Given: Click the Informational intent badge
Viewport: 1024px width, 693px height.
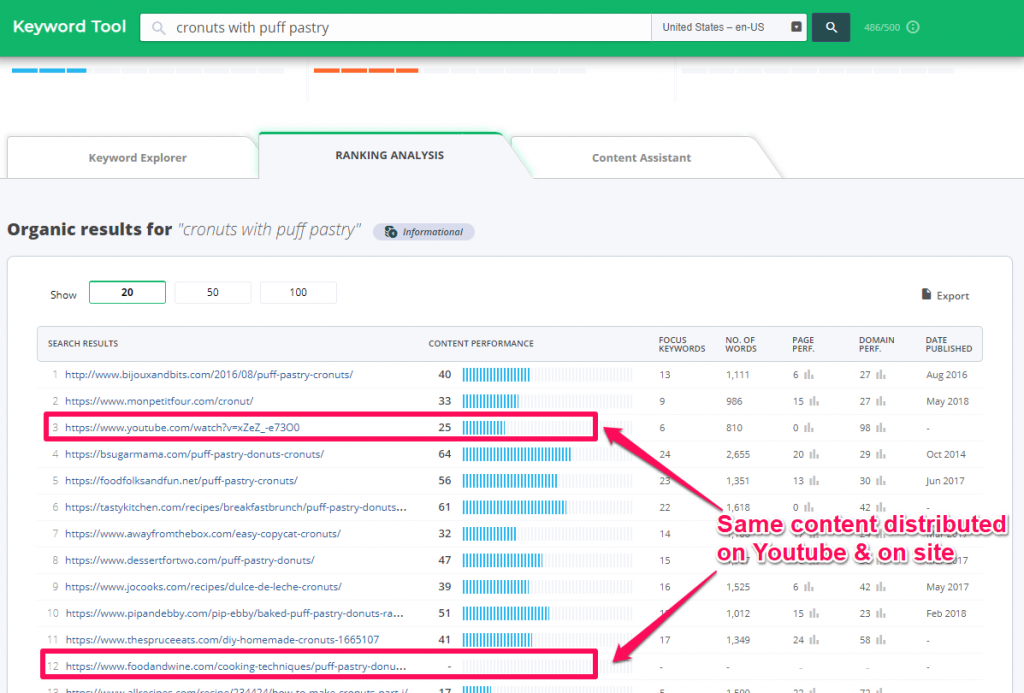Looking at the screenshot, I should point(424,232).
